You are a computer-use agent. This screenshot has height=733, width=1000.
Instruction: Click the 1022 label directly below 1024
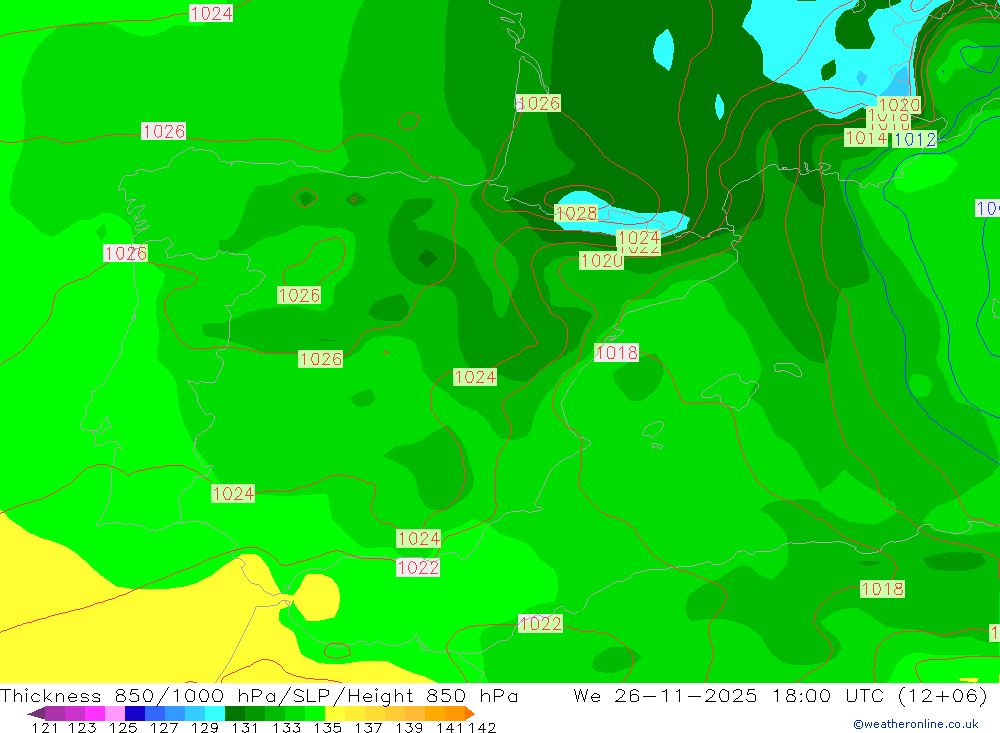click(x=418, y=567)
